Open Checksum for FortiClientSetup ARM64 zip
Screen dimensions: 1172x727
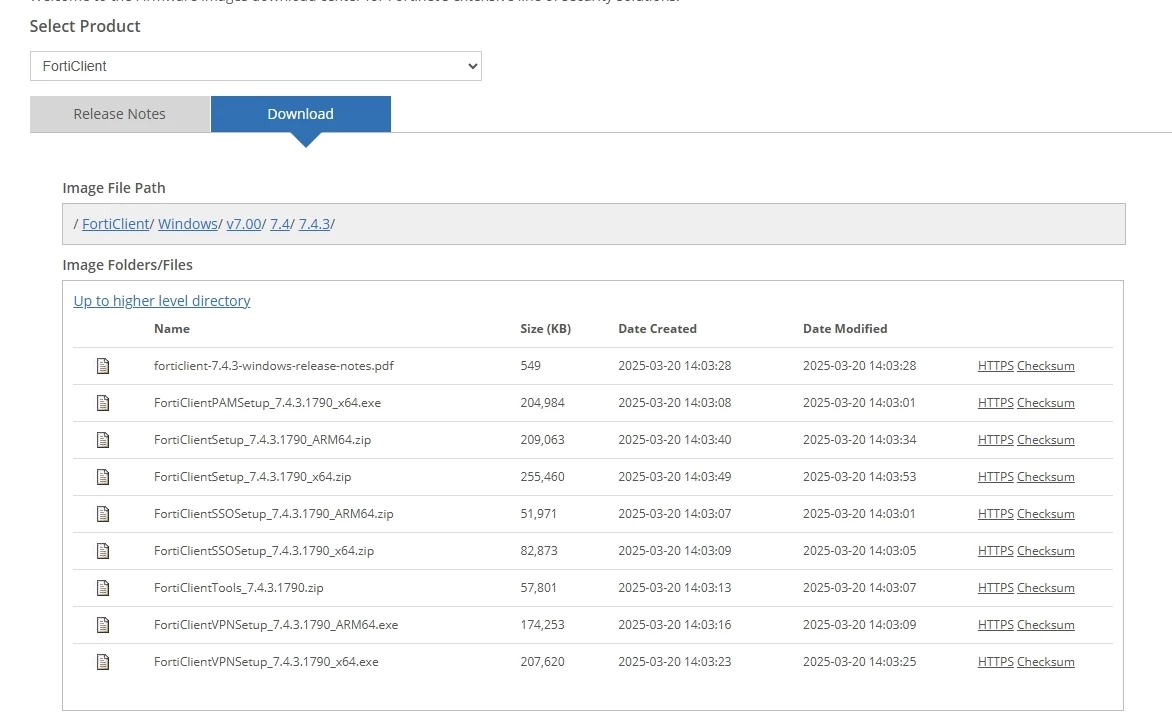click(x=1046, y=439)
